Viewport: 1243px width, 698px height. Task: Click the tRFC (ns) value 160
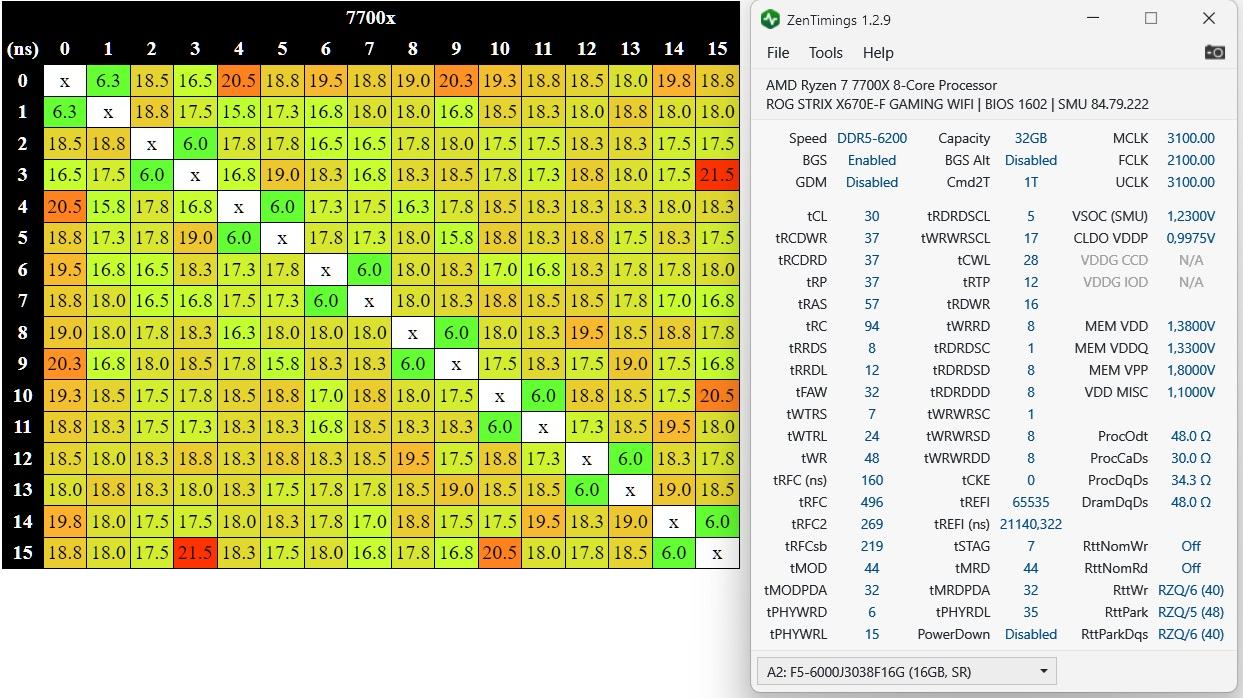(x=872, y=480)
